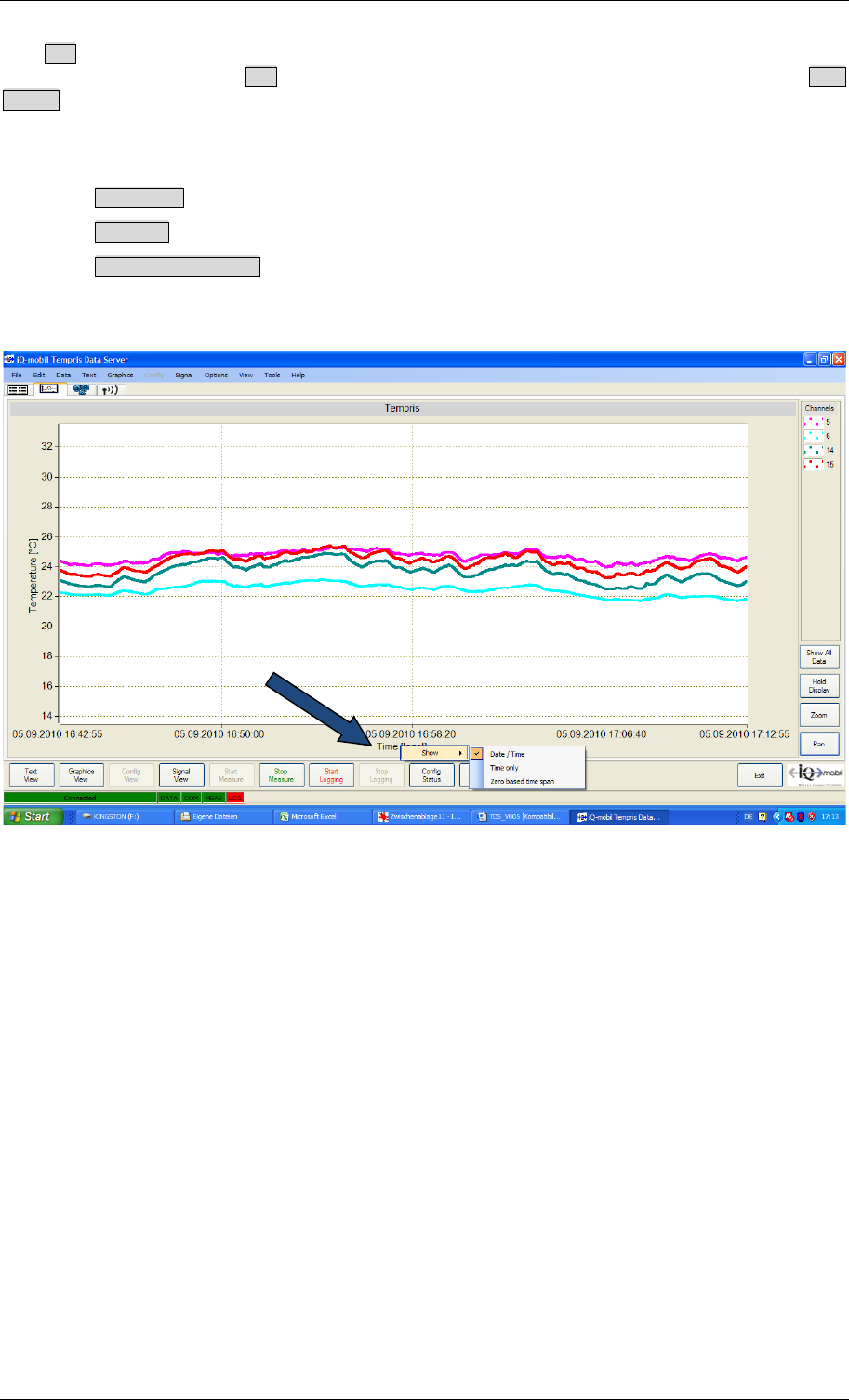The width and height of the screenshot is (849, 1400).
Task: Click the COM status indicator
Action: tap(191, 798)
